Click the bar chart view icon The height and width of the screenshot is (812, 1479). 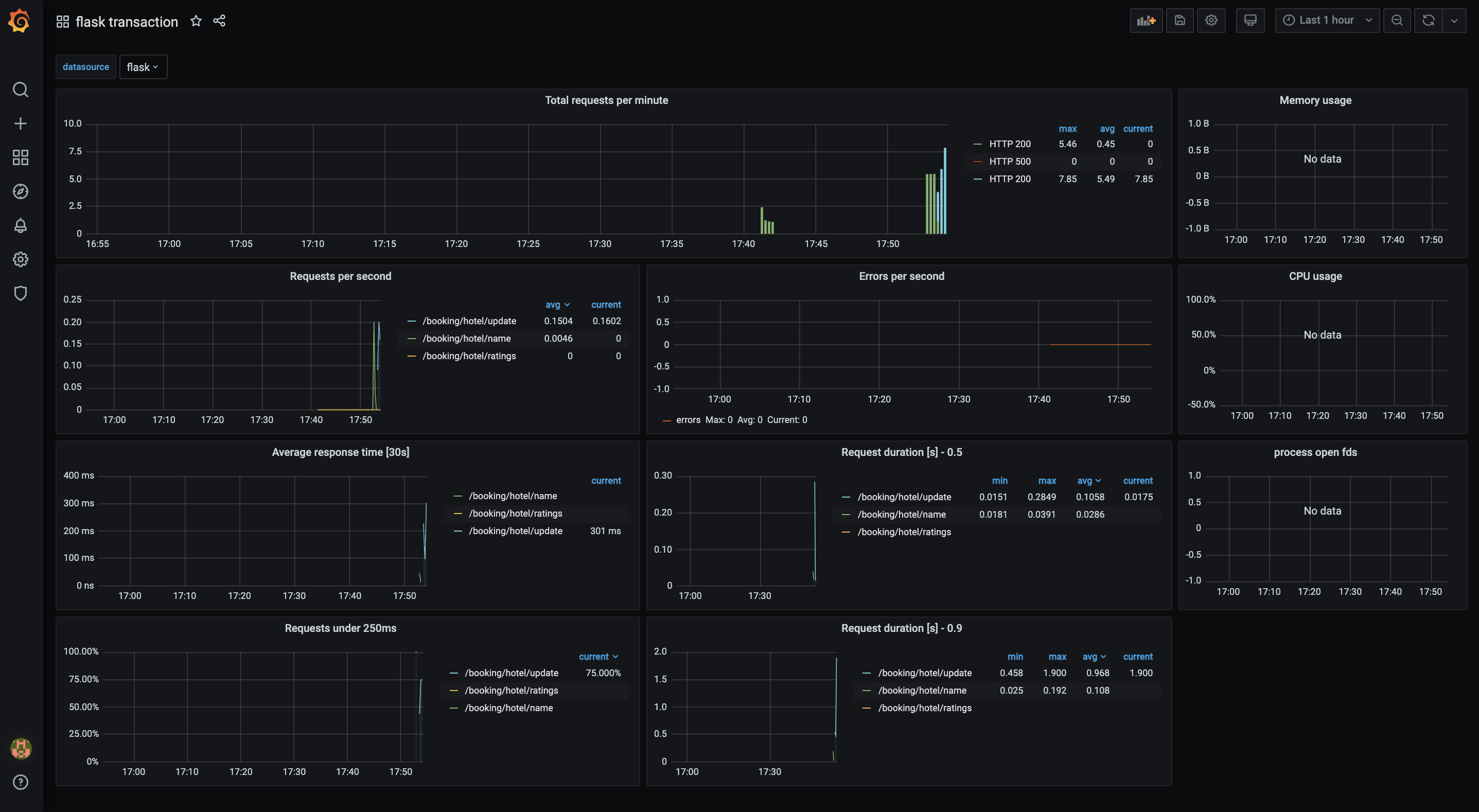click(x=1145, y=20)
